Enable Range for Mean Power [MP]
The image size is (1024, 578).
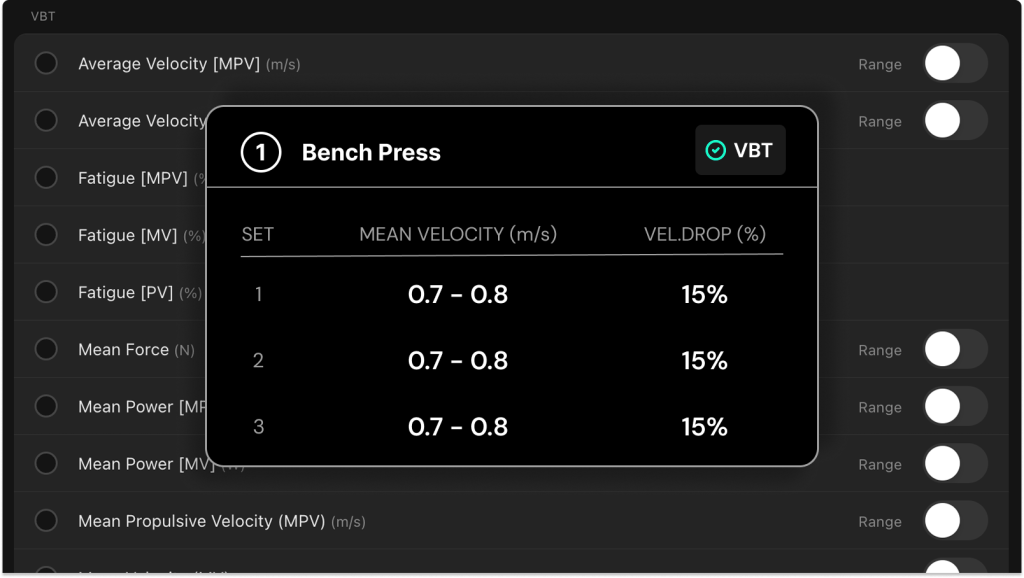click(x=955, y=406)
